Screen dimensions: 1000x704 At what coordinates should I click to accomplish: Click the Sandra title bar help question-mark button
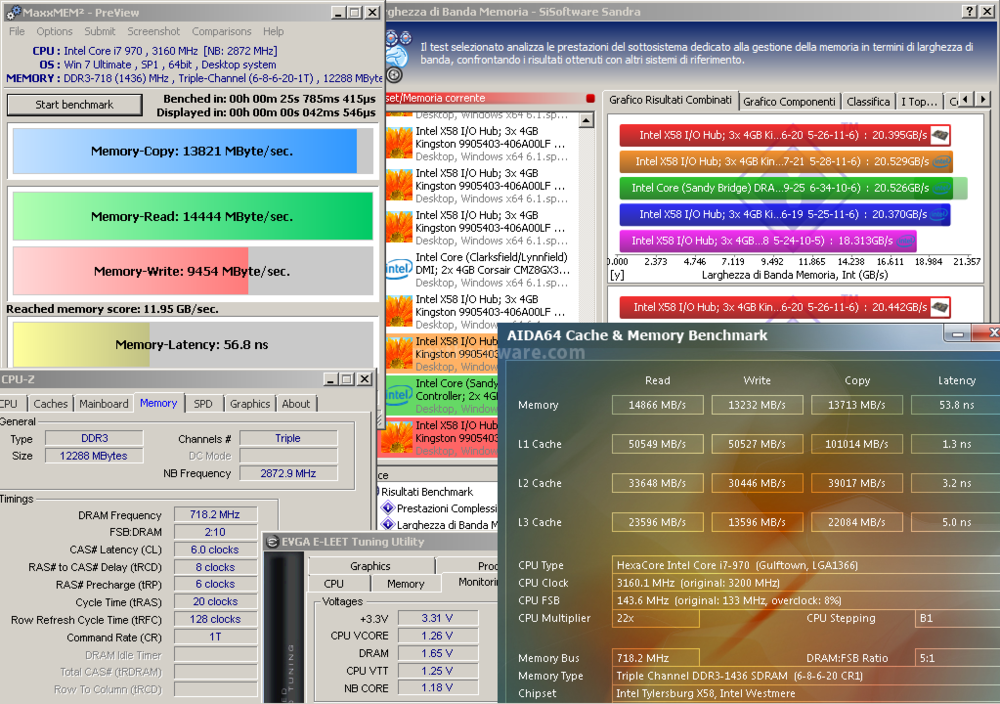969,11
